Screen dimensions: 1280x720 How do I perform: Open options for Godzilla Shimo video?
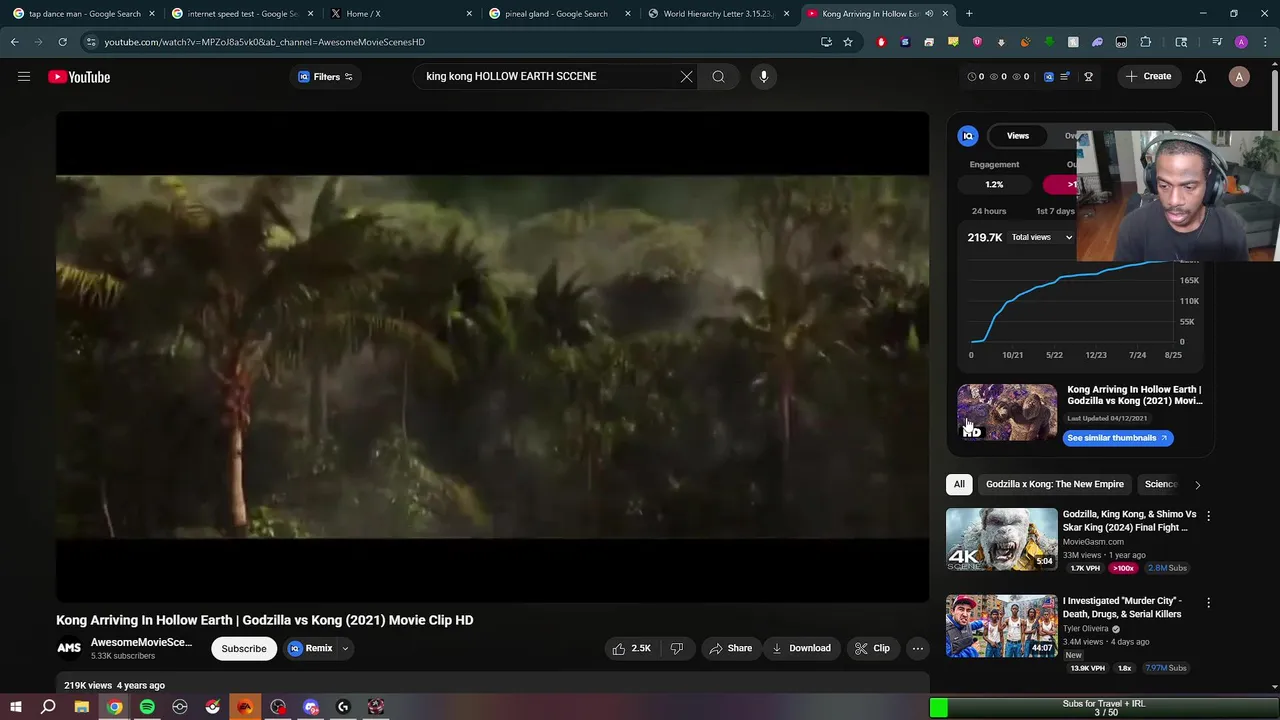(1208, 516)
